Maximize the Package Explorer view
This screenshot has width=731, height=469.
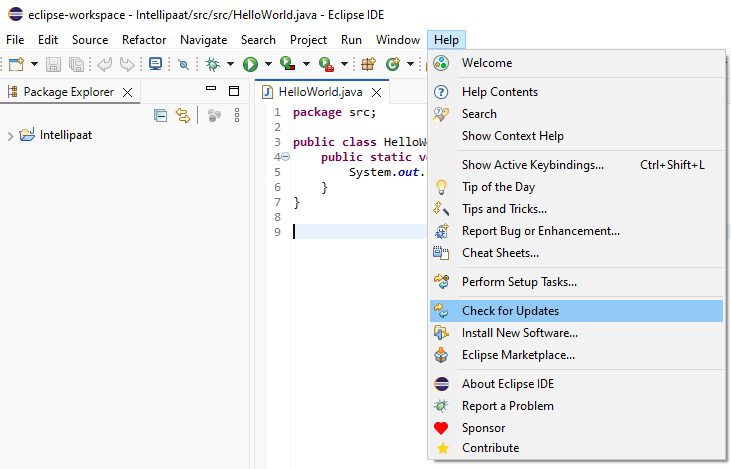pyautogui.click(x=234, y=91)
